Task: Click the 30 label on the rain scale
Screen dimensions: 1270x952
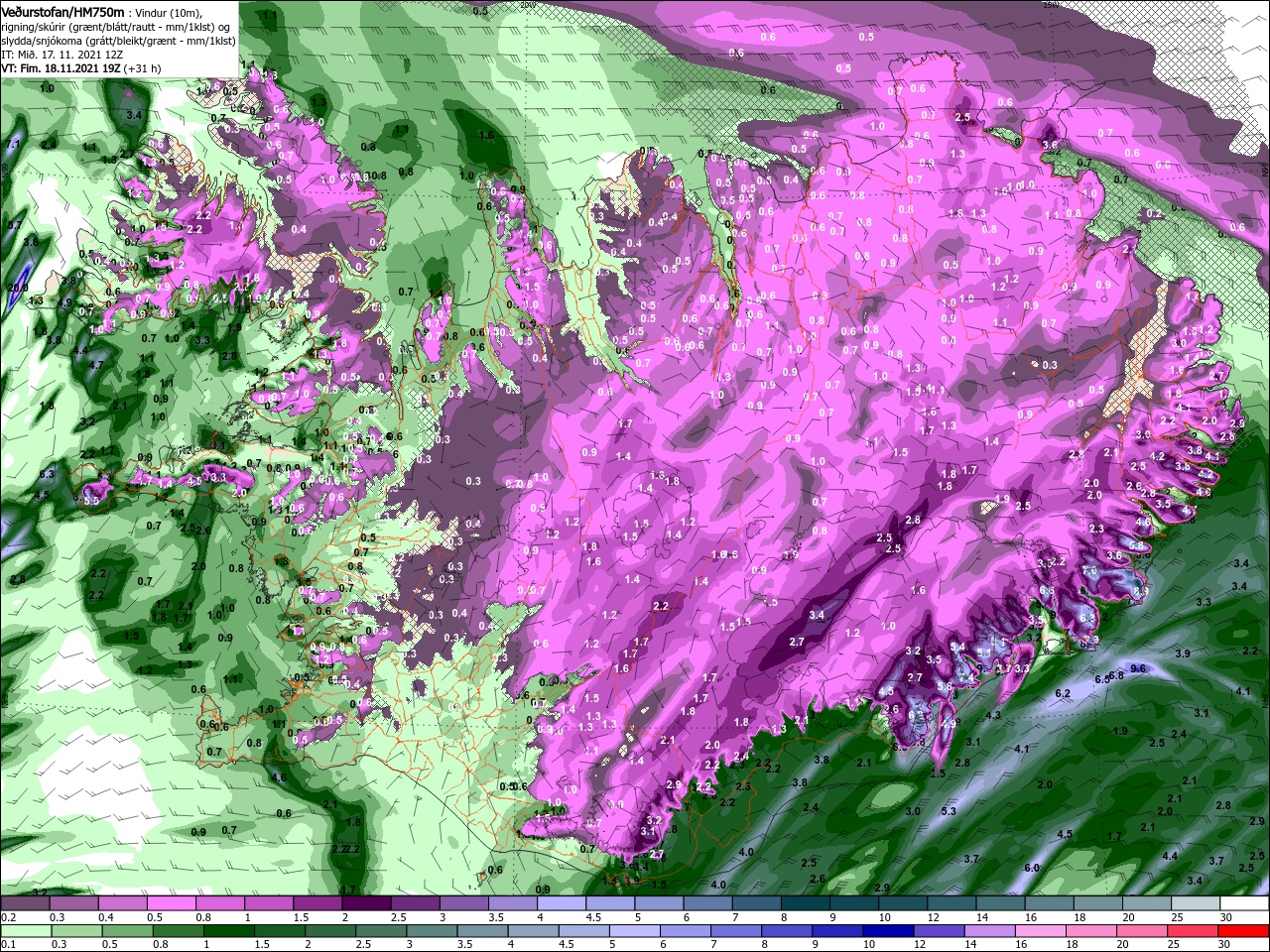Action: 1226,944
